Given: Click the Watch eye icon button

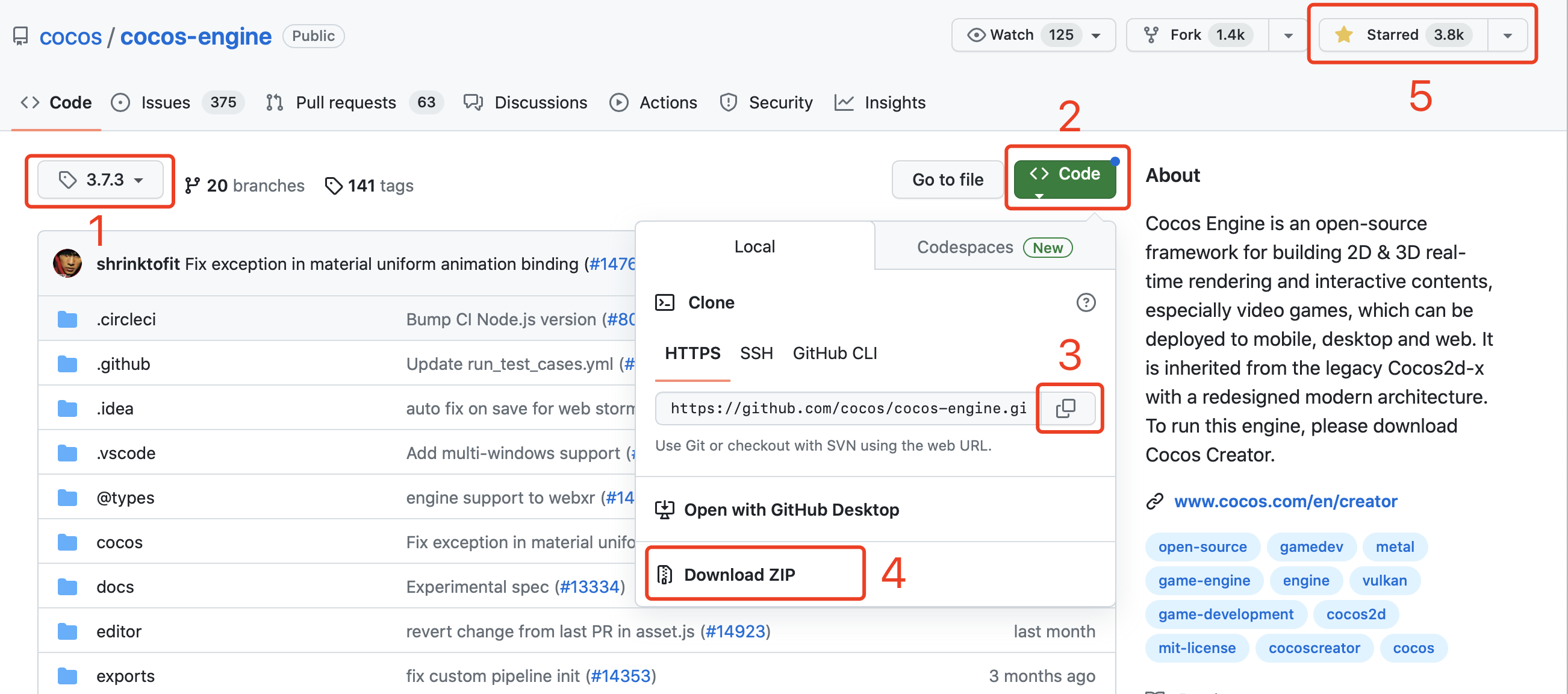Looking at the screenshot, I should click(976, 36).
